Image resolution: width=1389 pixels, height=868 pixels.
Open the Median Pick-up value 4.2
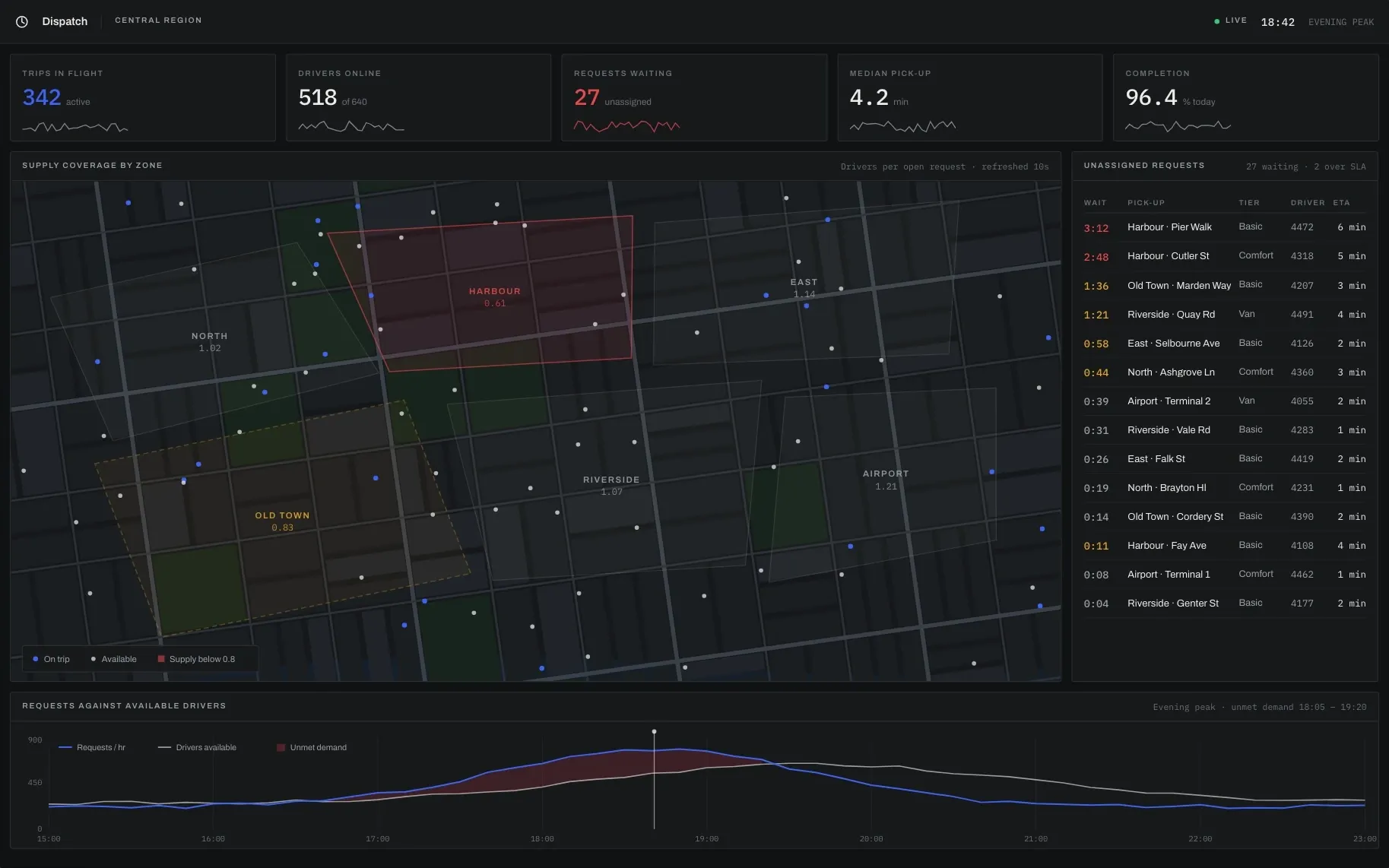point(869,97)
